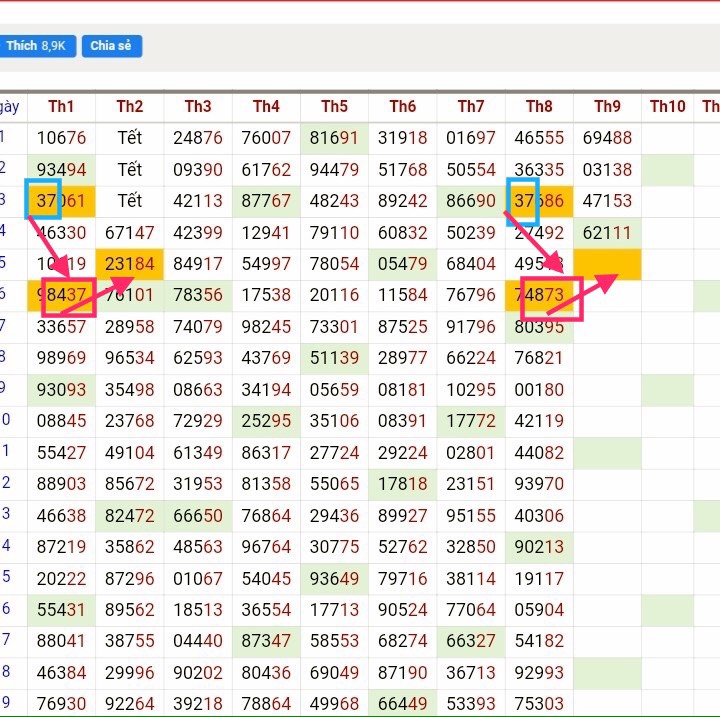The width and height of the screenshot is (720, 717).
Task: Select the cell with number 74873
Action: [539, 296]
